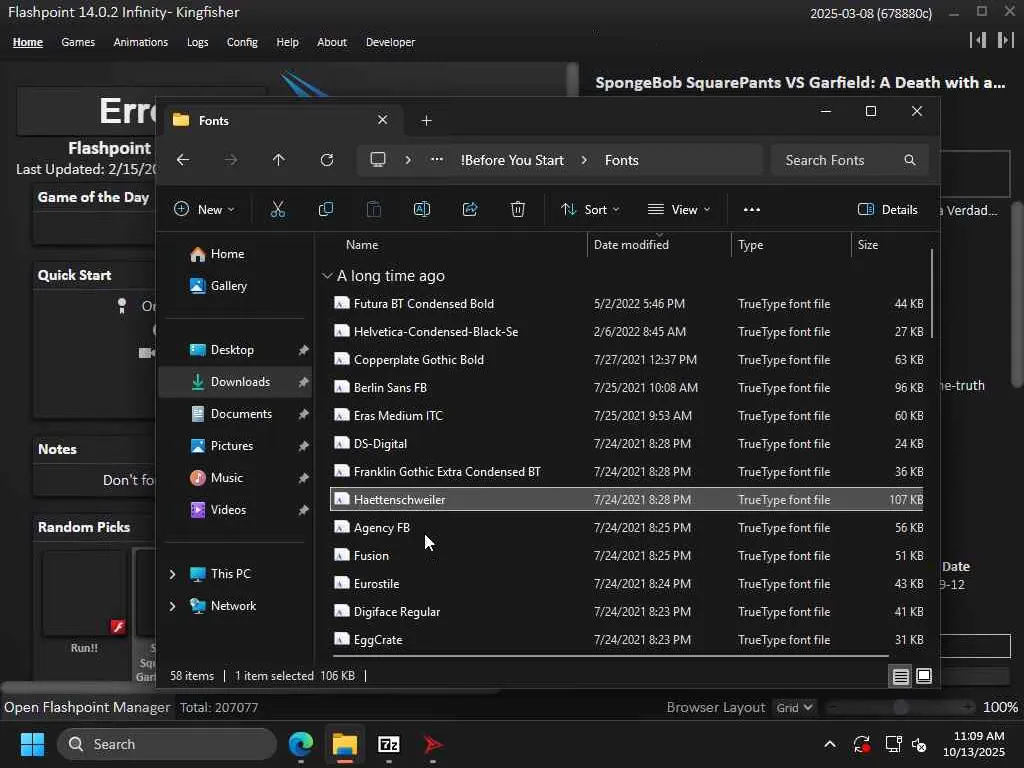Image resolution: width=1024 pixels, height=768 pixels.
Task: Open Microsoft Edge from taskbar
Action: [x=301, y=744]
